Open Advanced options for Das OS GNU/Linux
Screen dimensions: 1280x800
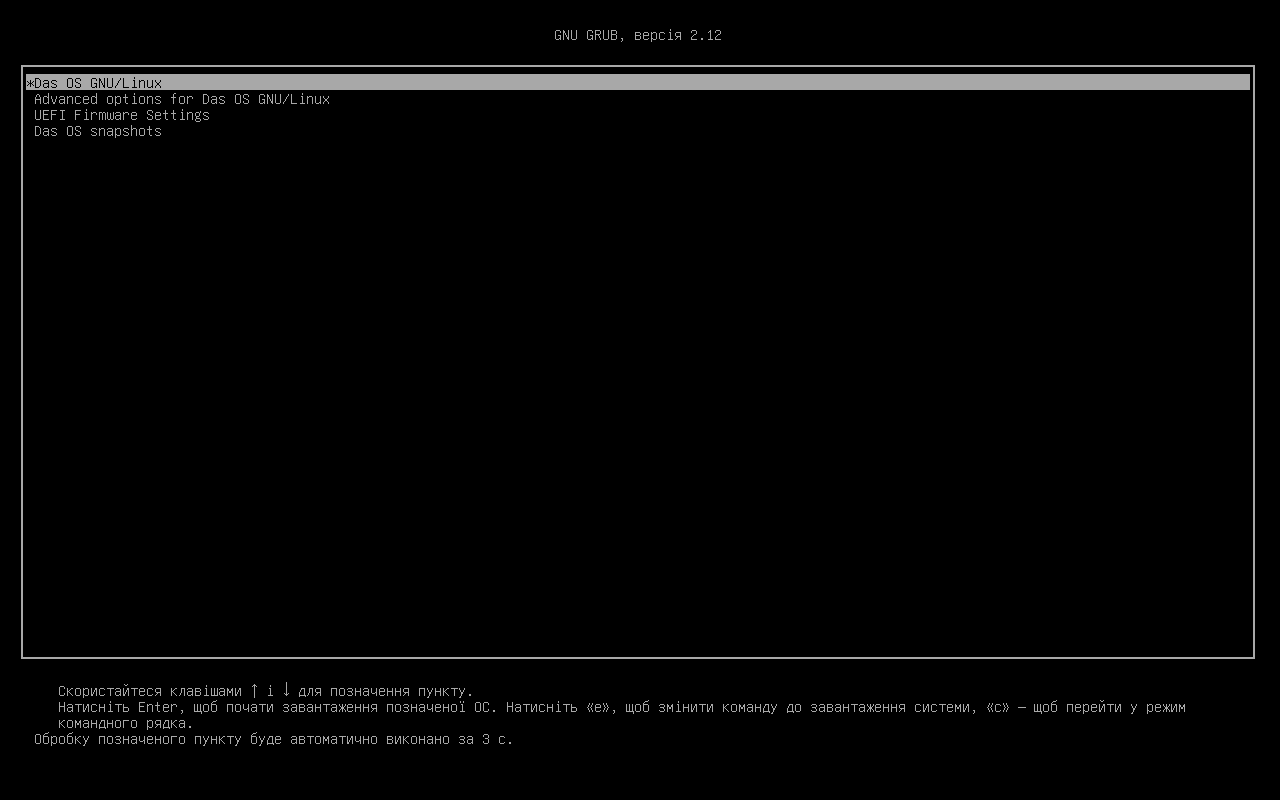coord(182,99)
